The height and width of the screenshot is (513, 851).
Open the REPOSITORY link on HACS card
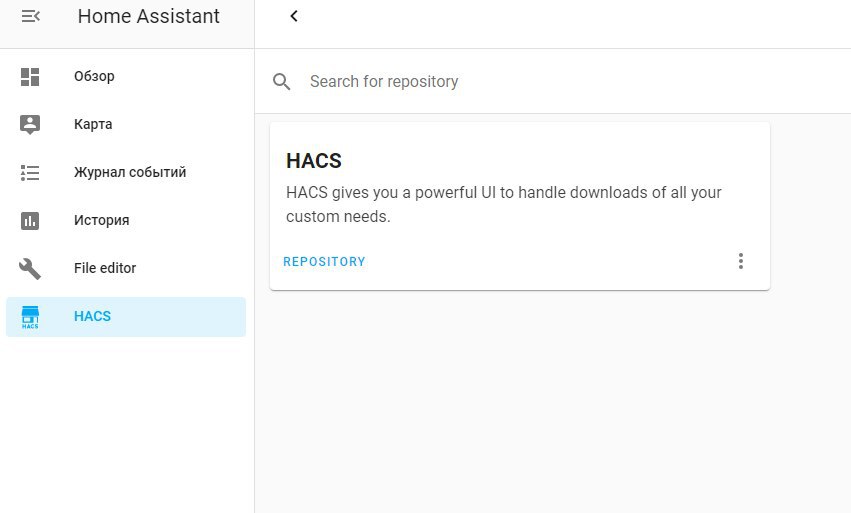click(325, 262)
